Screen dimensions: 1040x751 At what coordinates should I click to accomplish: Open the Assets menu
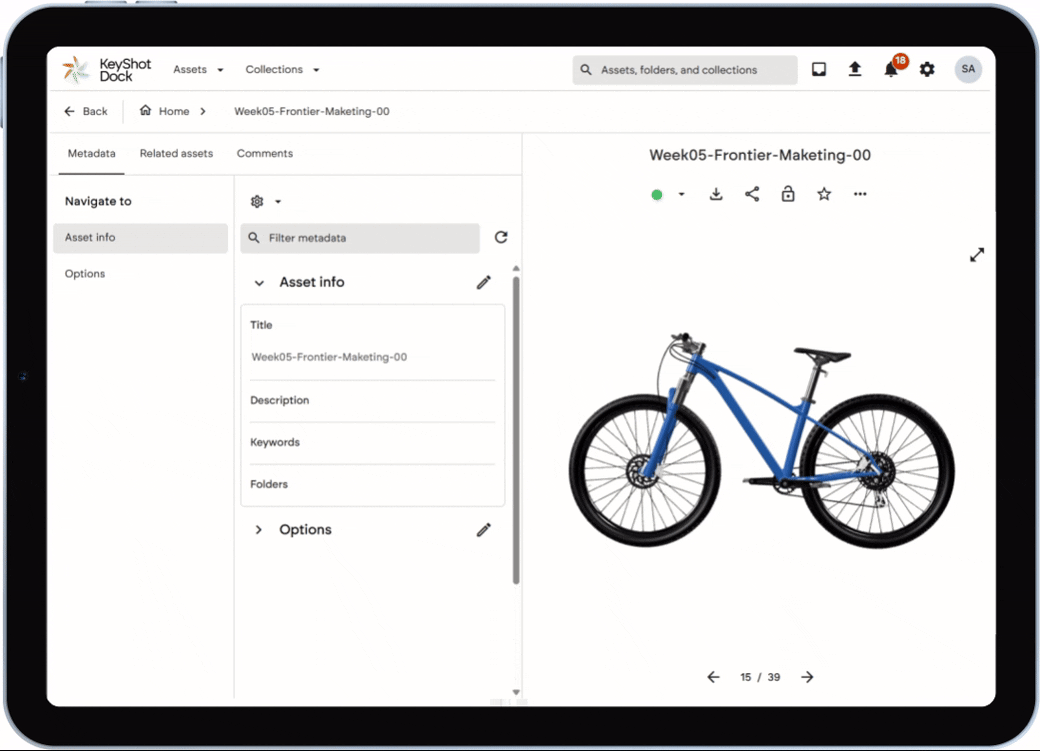point(198,70)
